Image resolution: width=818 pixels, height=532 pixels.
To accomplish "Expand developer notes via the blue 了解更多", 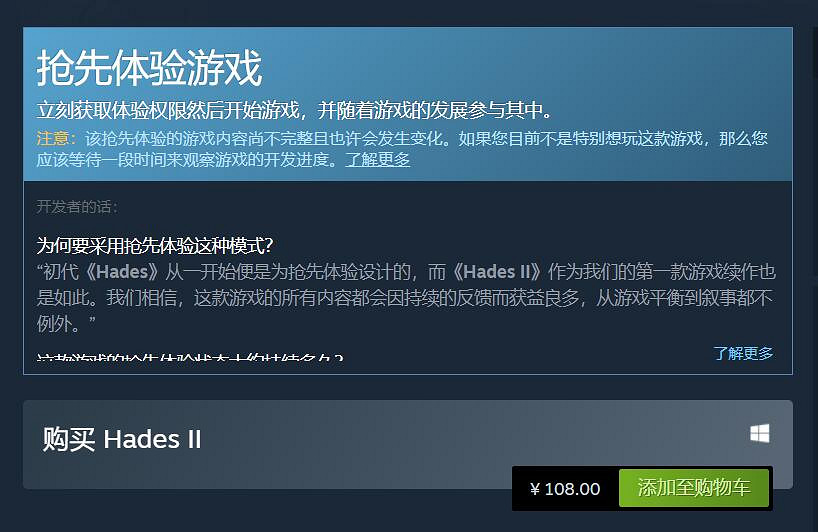I will [x=743, y=353].
